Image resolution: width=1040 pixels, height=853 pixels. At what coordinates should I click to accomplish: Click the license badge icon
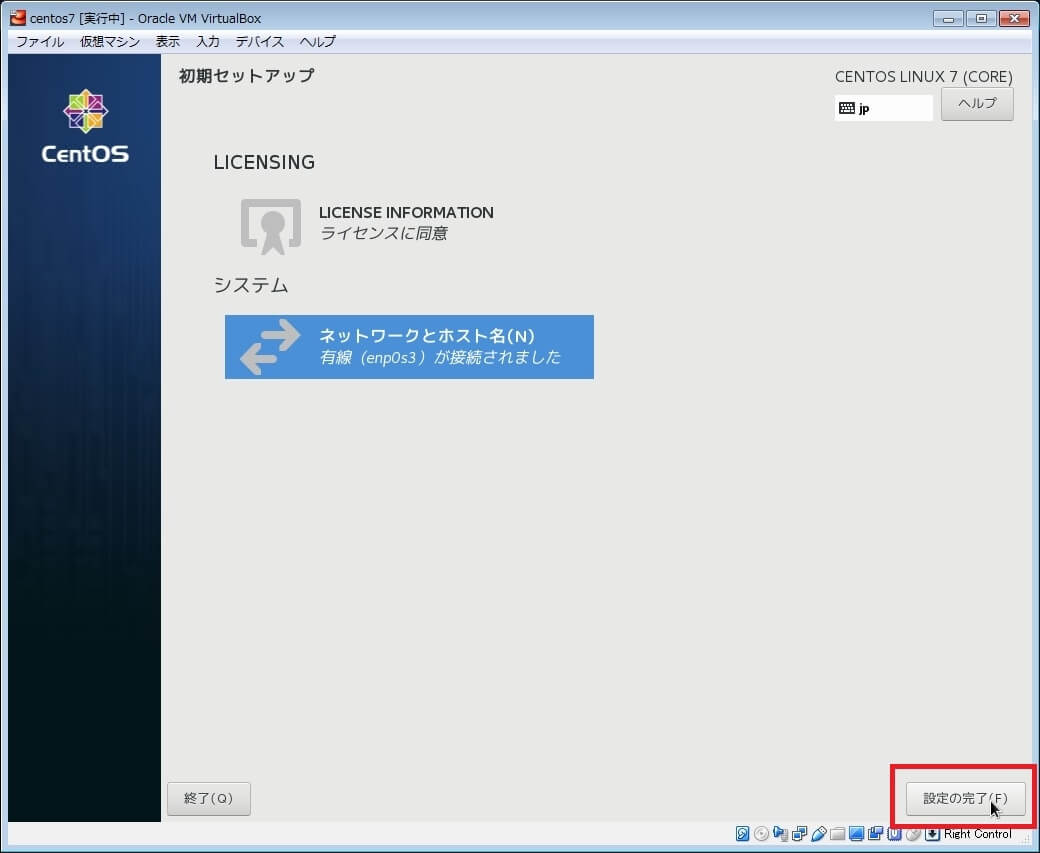tap(270, 224)
